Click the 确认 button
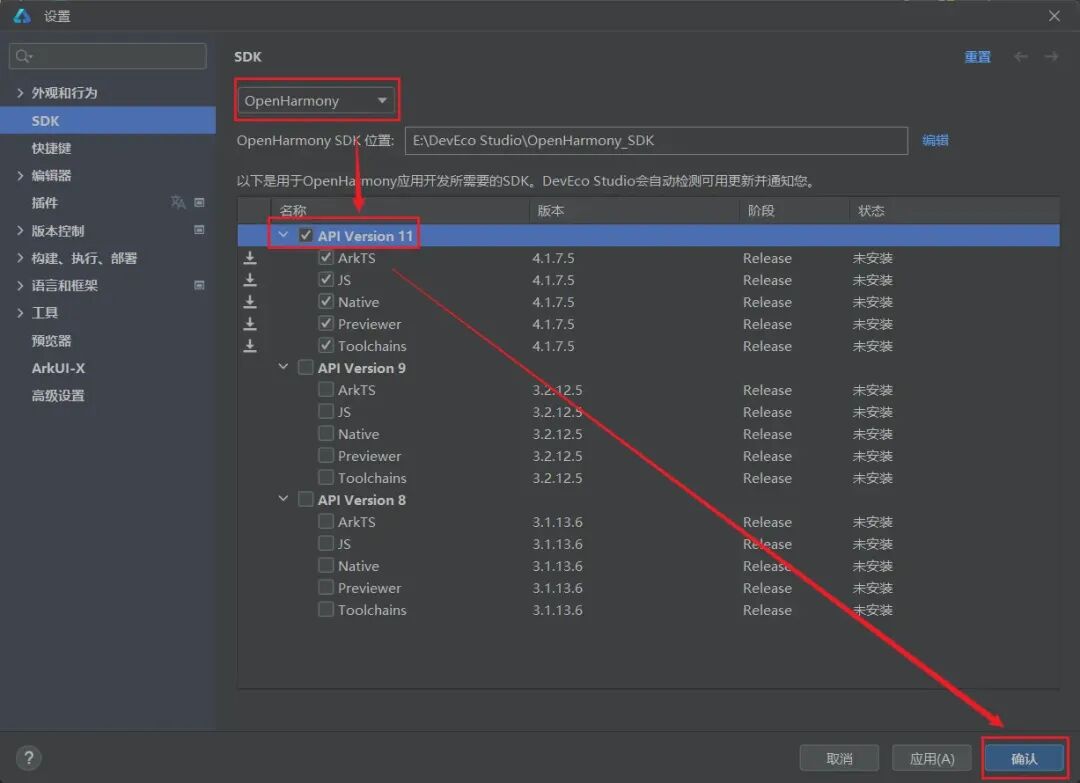This screenshot has height=783, width=1080. point(1024,758)
